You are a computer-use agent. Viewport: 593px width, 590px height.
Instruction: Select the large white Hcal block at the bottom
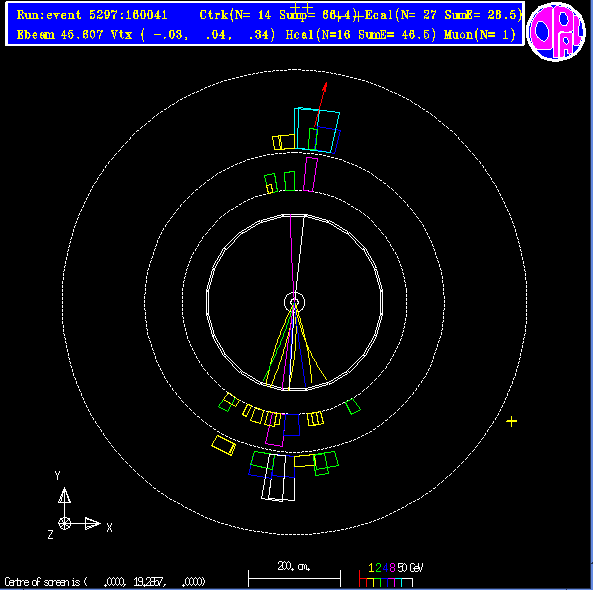tap(278, 478)
